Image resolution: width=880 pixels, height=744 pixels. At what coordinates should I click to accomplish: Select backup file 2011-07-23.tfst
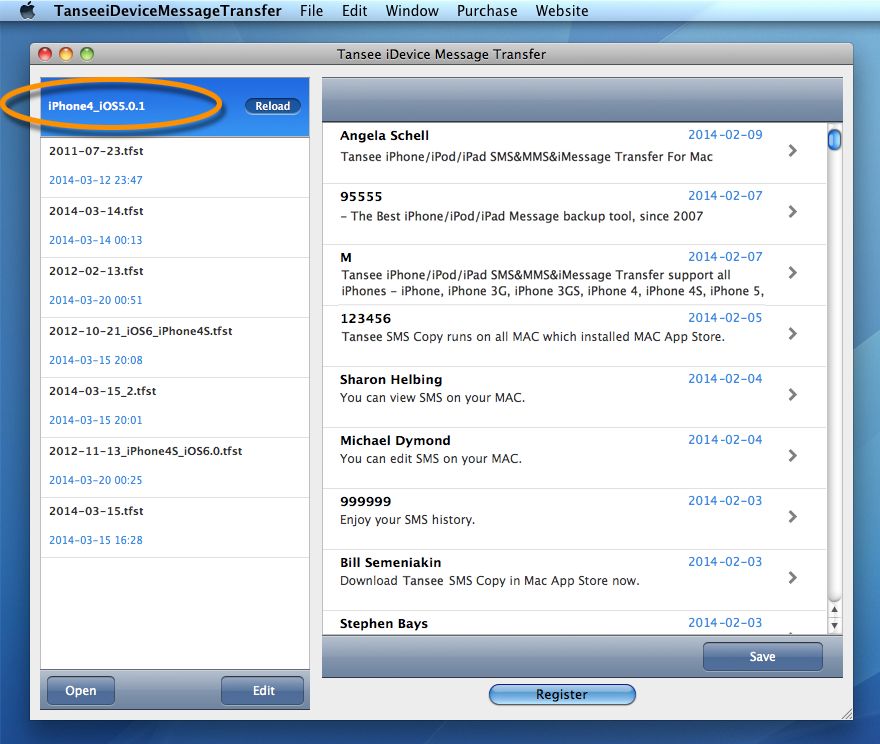175,167
